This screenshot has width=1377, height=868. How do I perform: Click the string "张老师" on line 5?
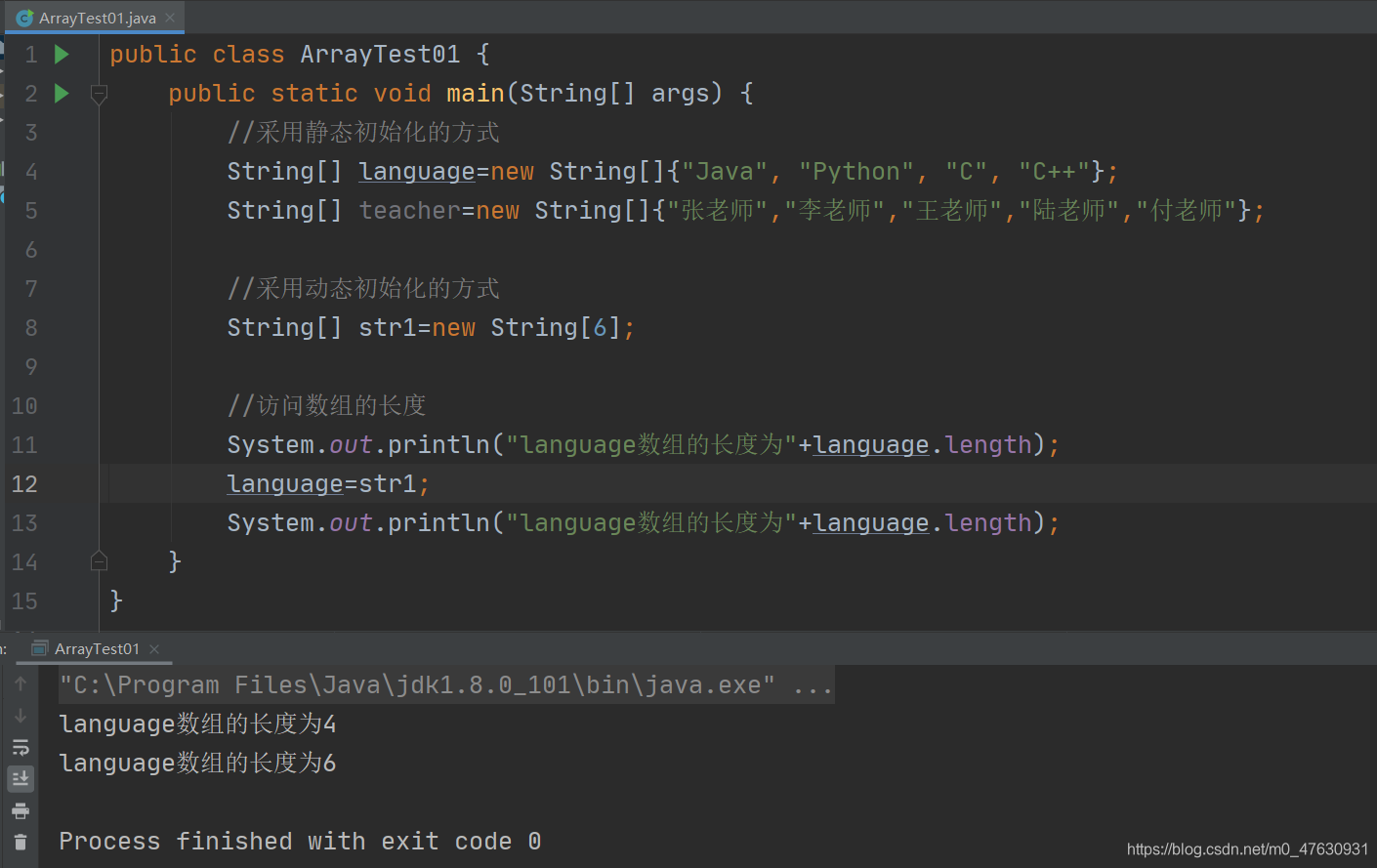(718, 211)
